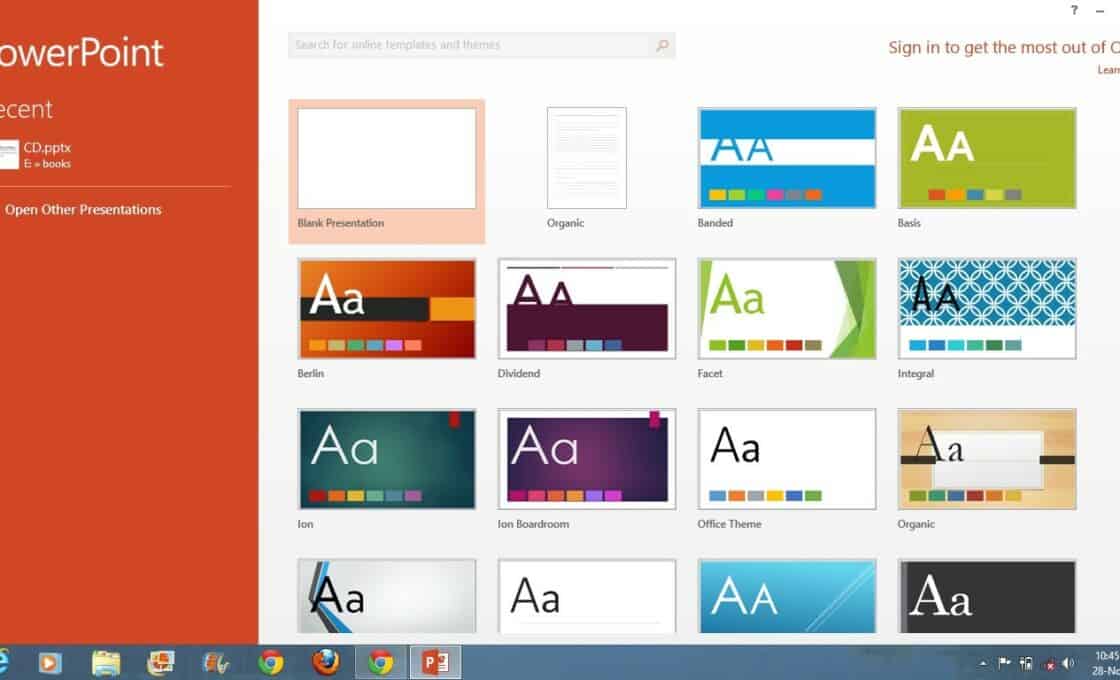Click the search magnifier icon in template search box
1120x680 pixels.
[662, 45]
